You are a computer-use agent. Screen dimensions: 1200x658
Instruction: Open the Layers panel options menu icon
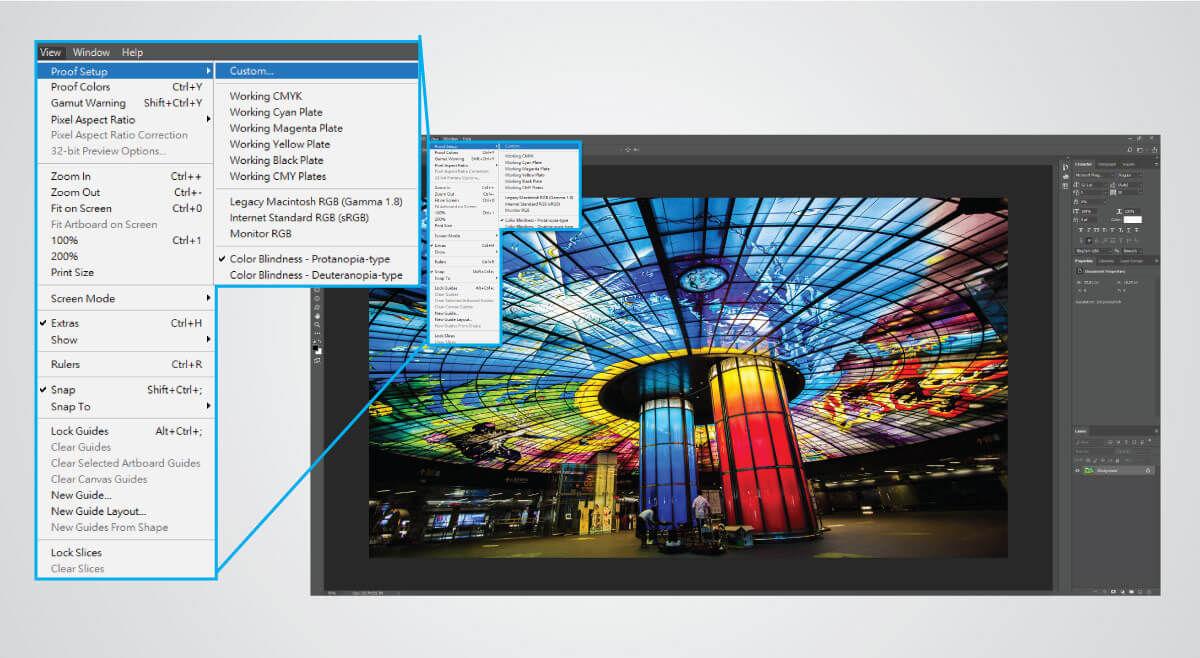[x=1155, y=431]
